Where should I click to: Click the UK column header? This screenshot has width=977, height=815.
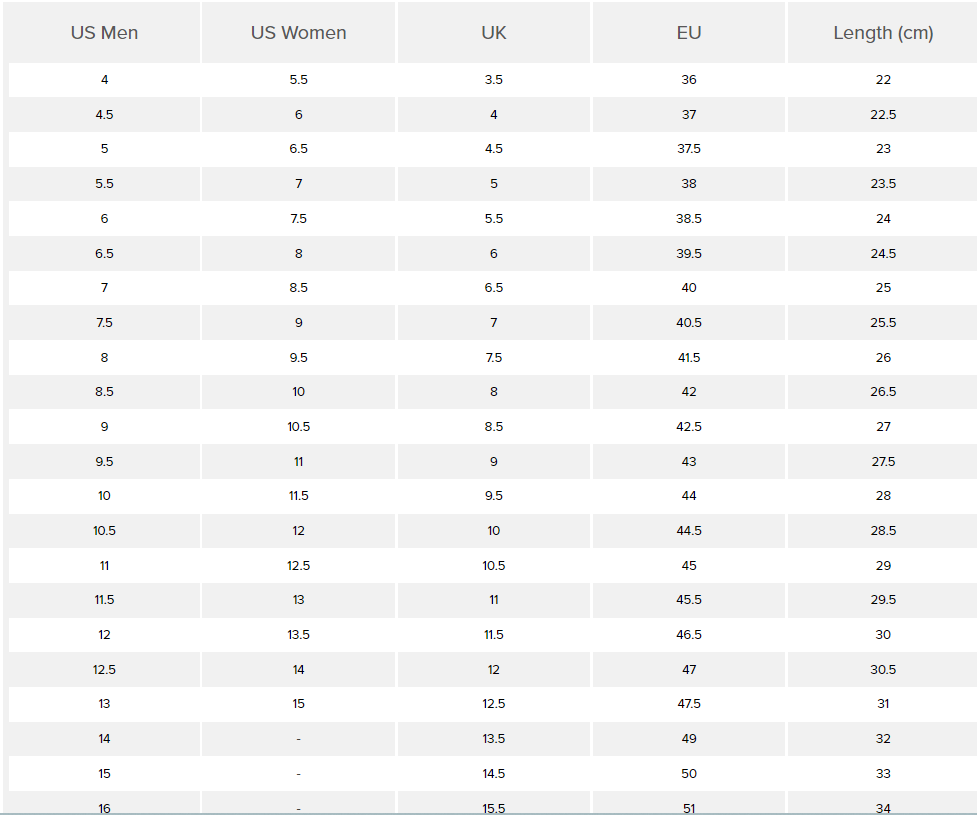point(493,32)
